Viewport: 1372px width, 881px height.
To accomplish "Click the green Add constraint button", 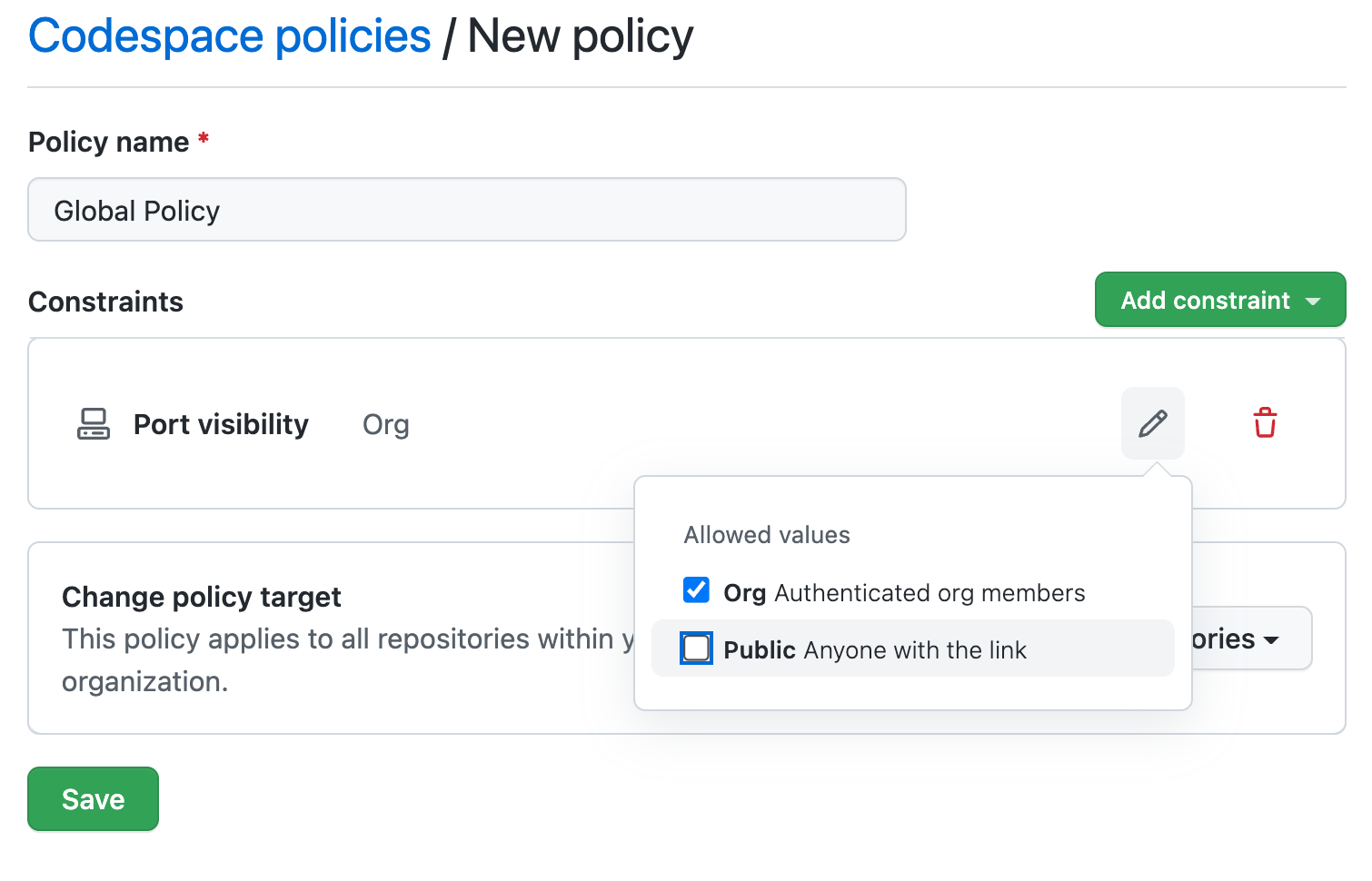I will [1219, 300].
